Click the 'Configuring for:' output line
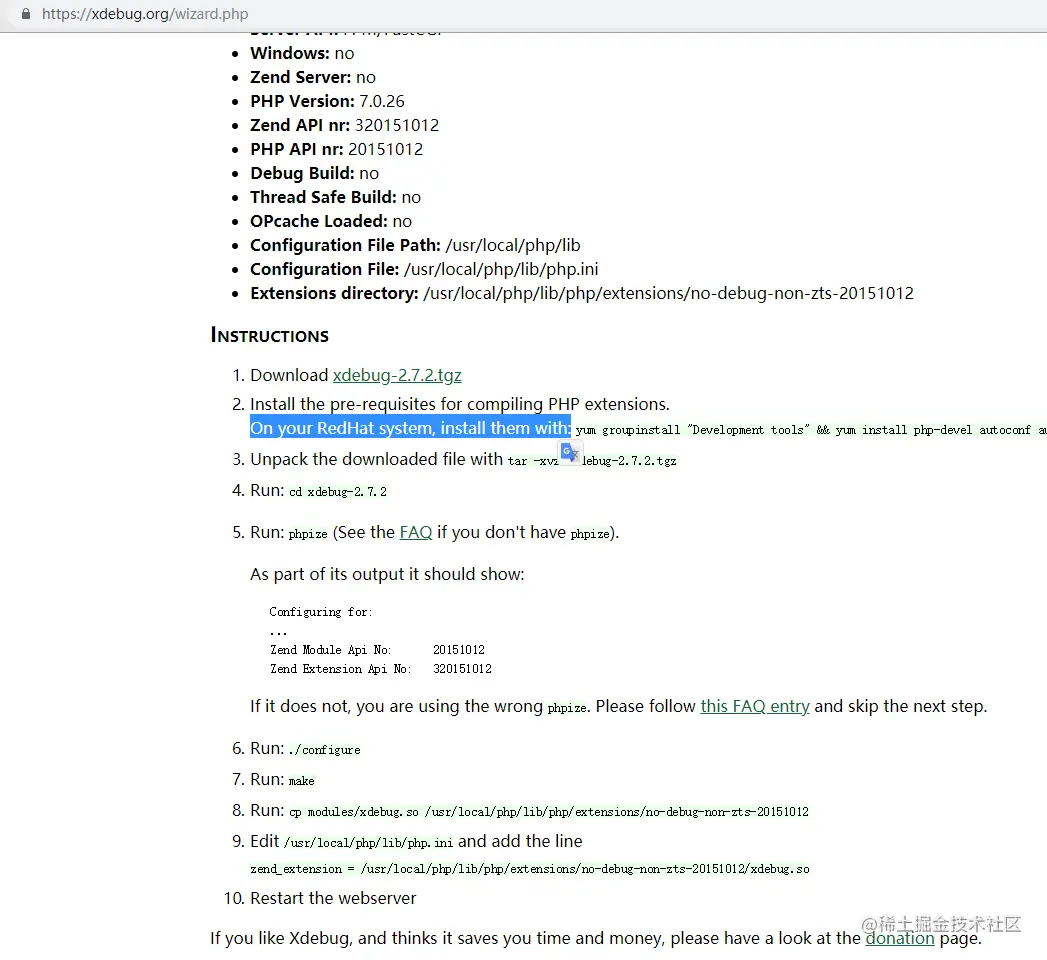This screenshot has width=1047, height=960. click(x=321, y=612)
